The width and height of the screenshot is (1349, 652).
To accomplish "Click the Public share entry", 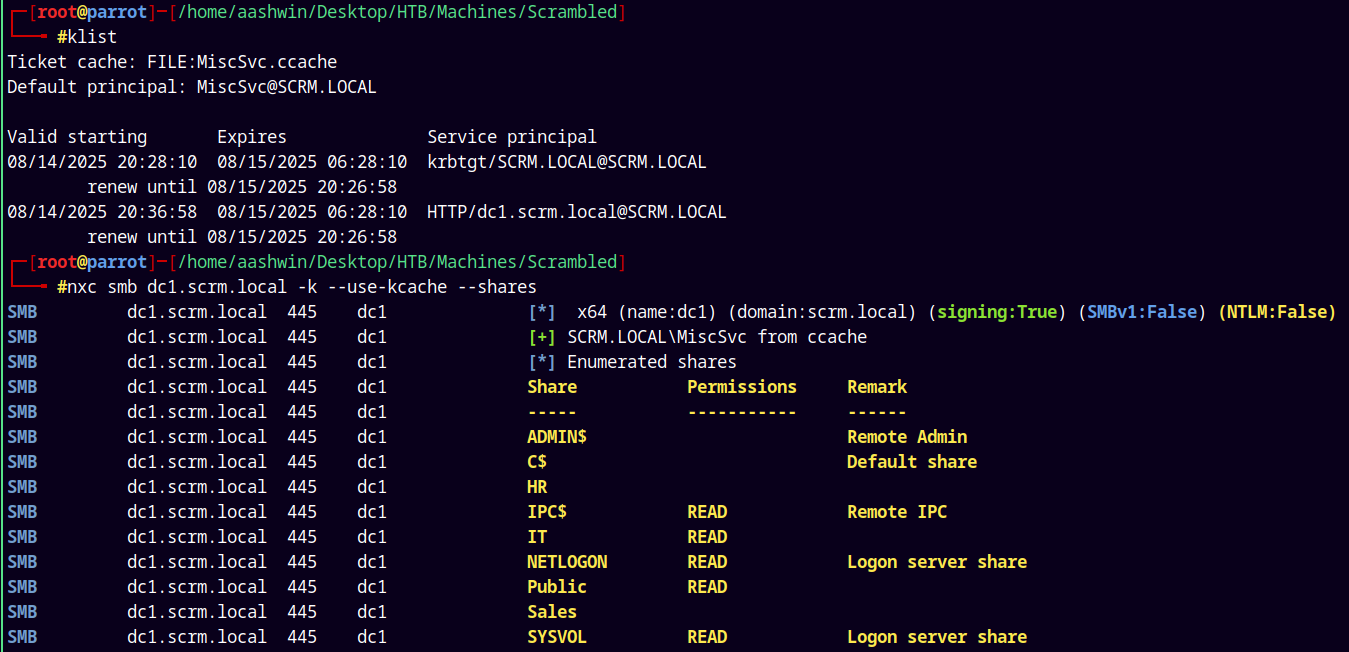I will click(x=557, y=587).
